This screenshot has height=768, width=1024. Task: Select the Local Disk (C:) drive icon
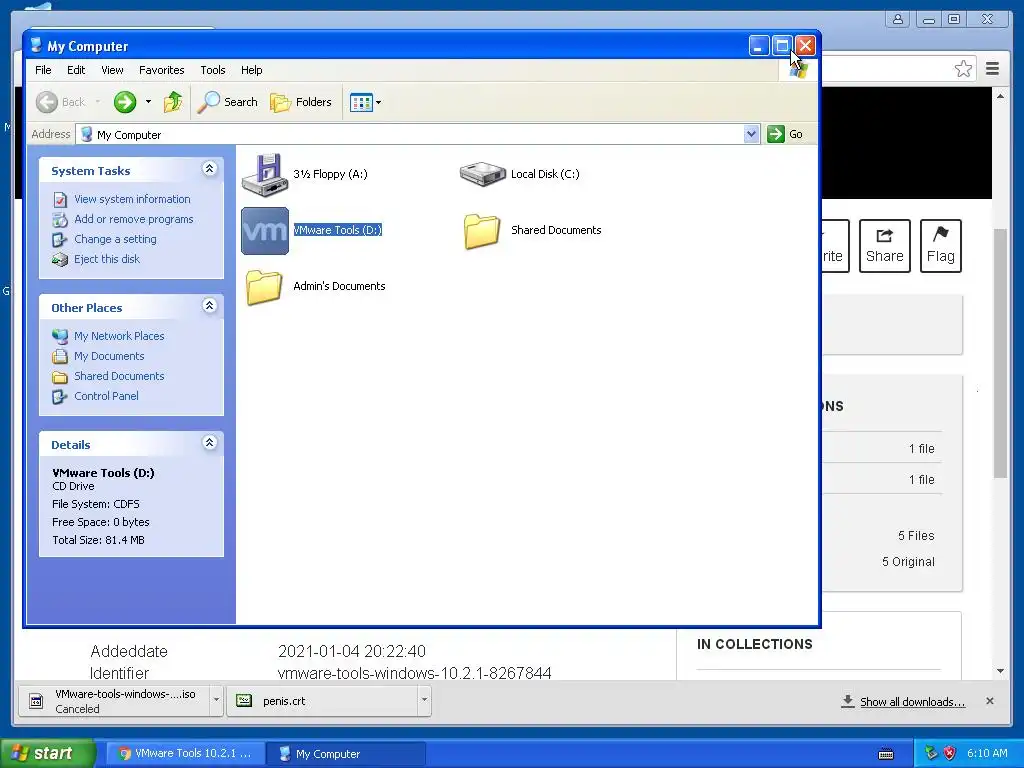click(483, 174)
